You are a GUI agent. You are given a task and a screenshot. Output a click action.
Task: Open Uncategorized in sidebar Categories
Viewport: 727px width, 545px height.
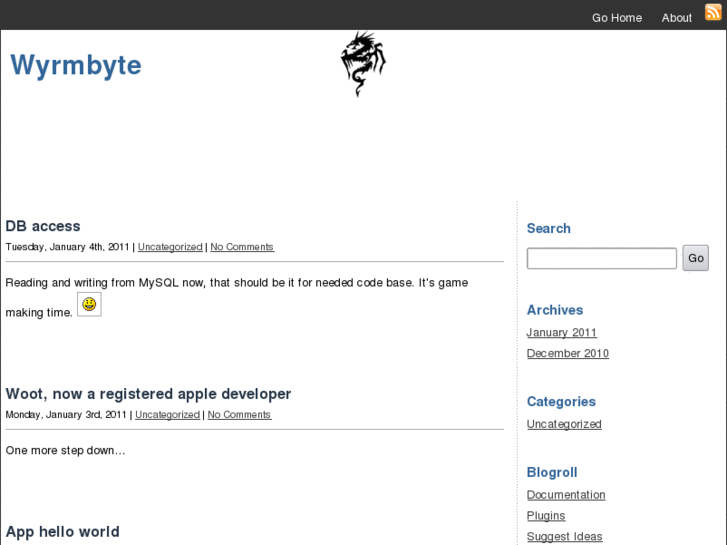[564, 424]
